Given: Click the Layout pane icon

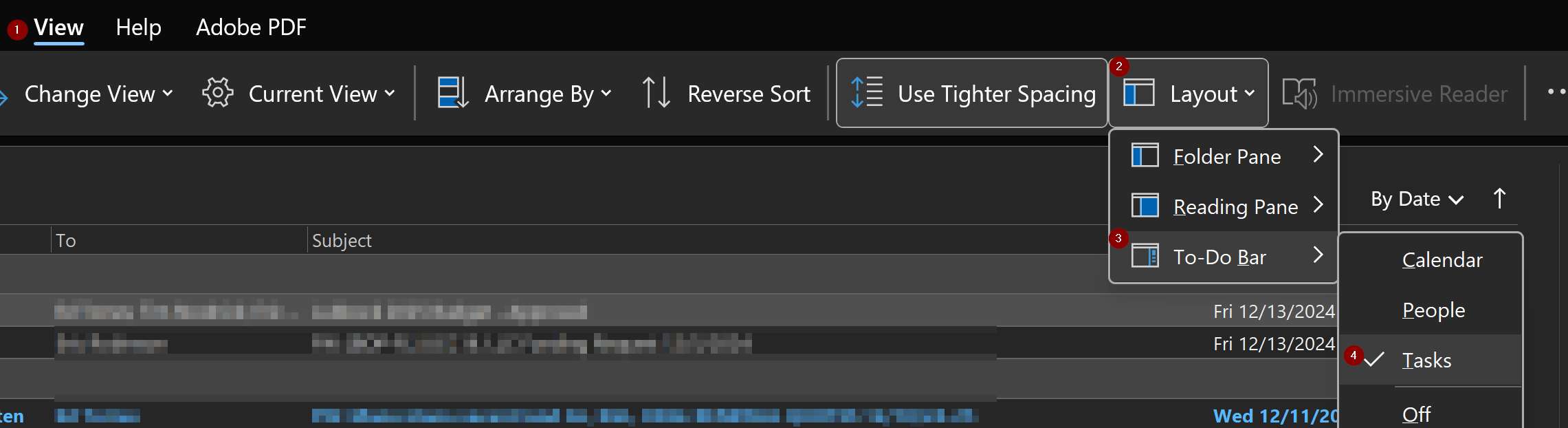Looking at the screenshot, I should 1138,93.
